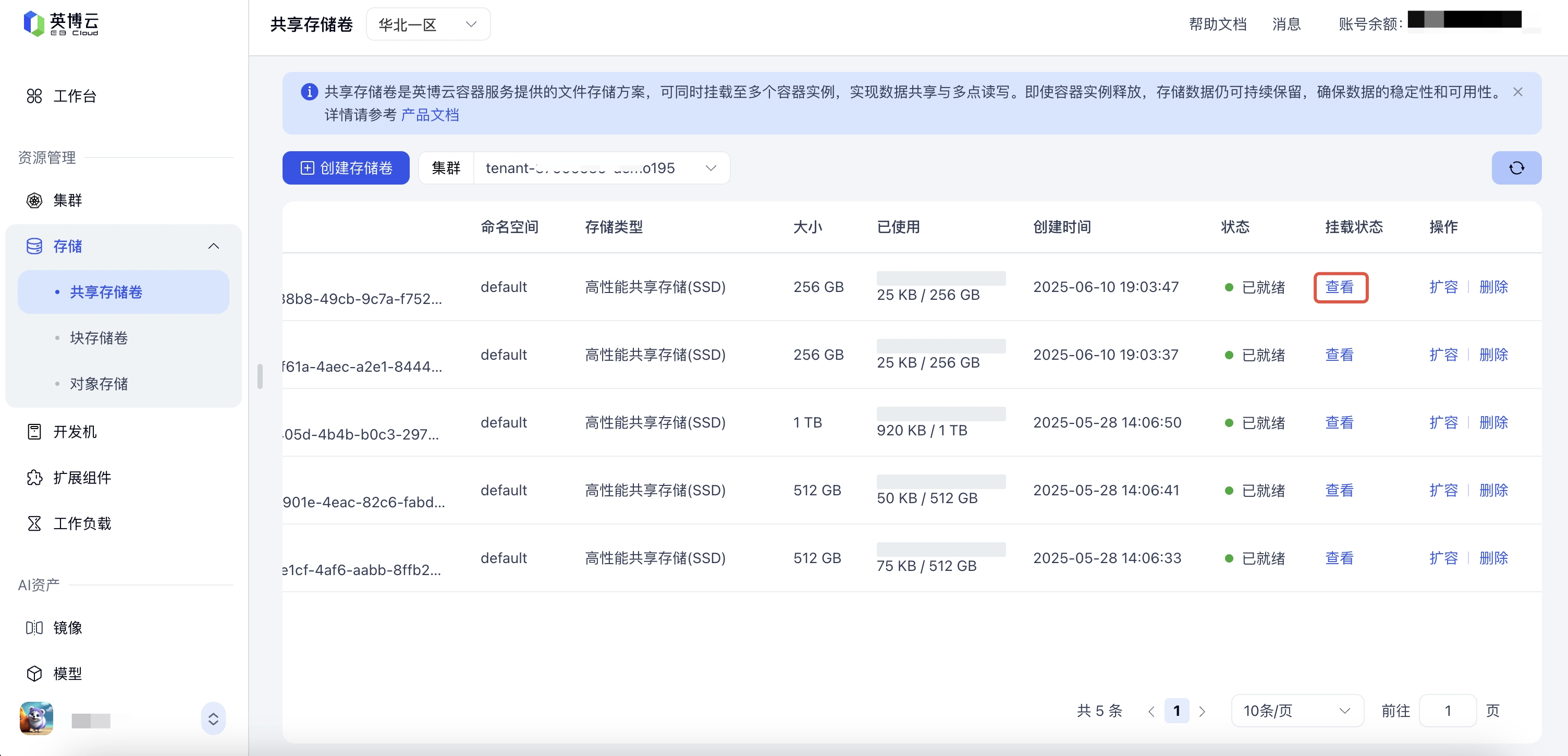Click 删除 for 14:06:41 row
This screenshot has height=756, width=1568.
pos(1494,491)
